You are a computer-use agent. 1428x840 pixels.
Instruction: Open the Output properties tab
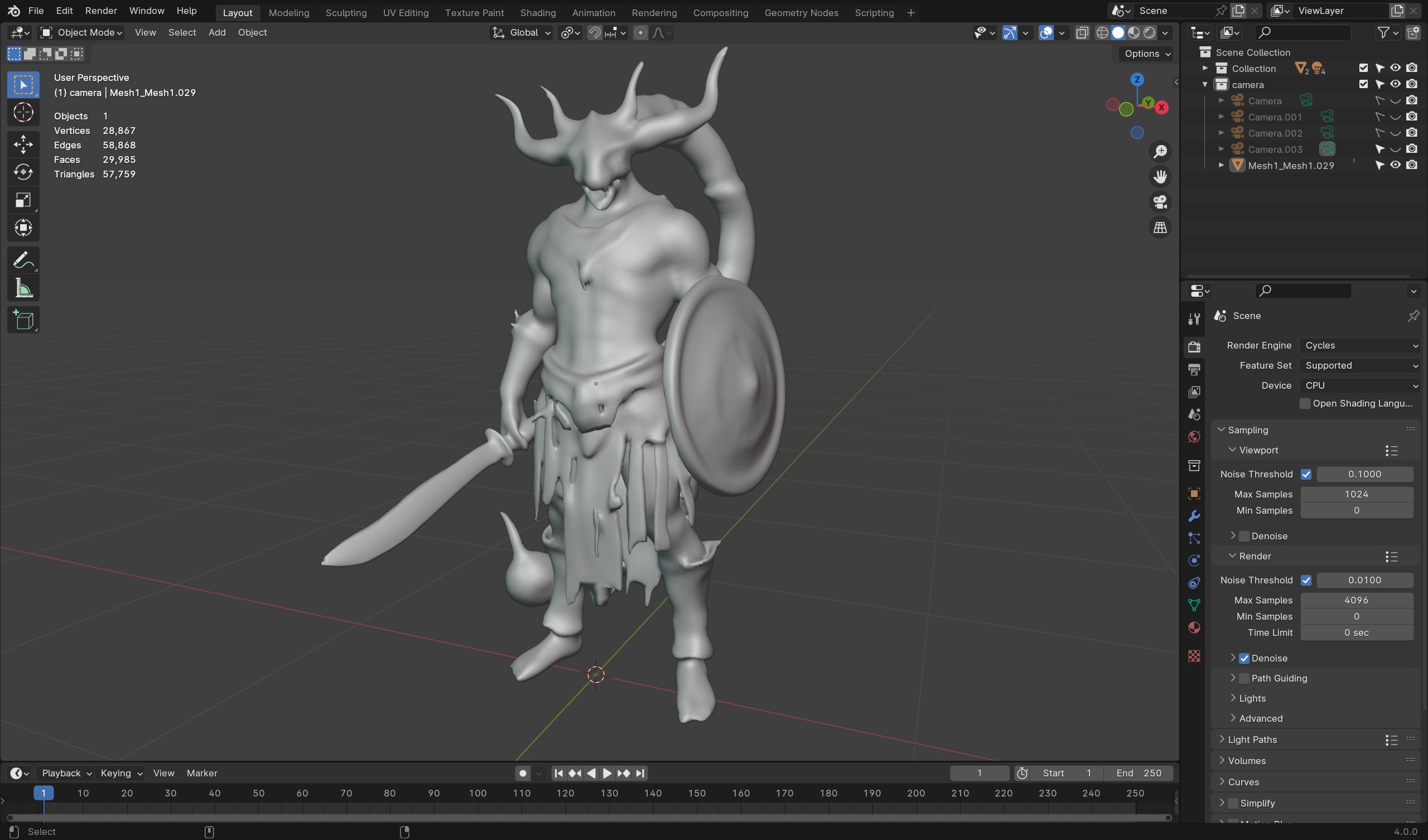coord(1194,370)
